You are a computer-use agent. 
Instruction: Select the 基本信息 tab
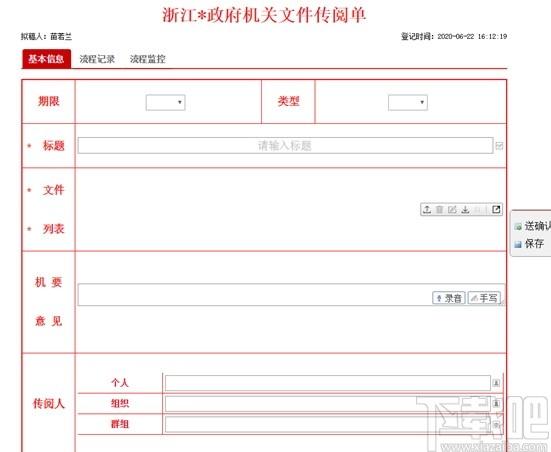46,59
